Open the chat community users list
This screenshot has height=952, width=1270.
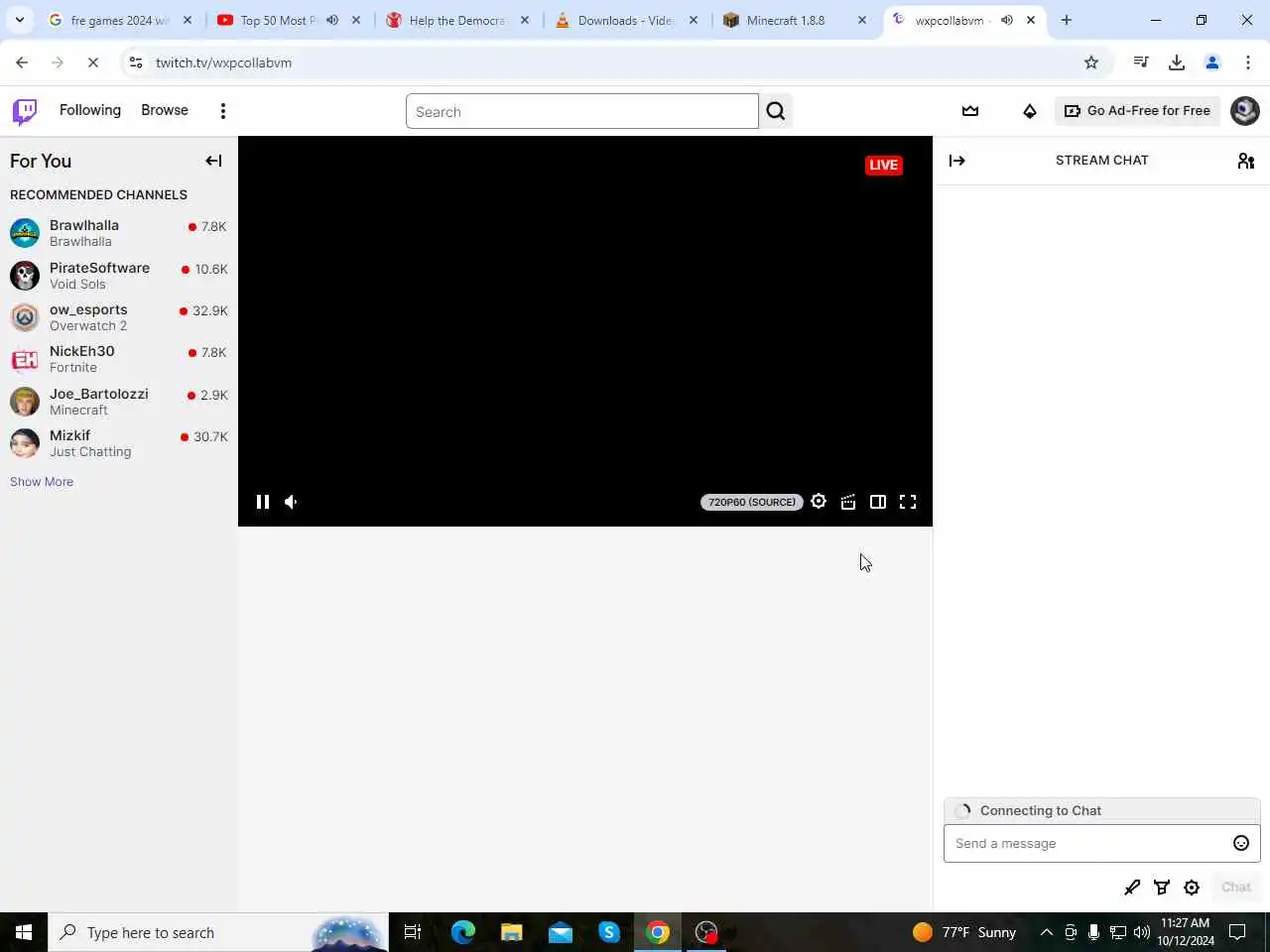(1246, 161)
